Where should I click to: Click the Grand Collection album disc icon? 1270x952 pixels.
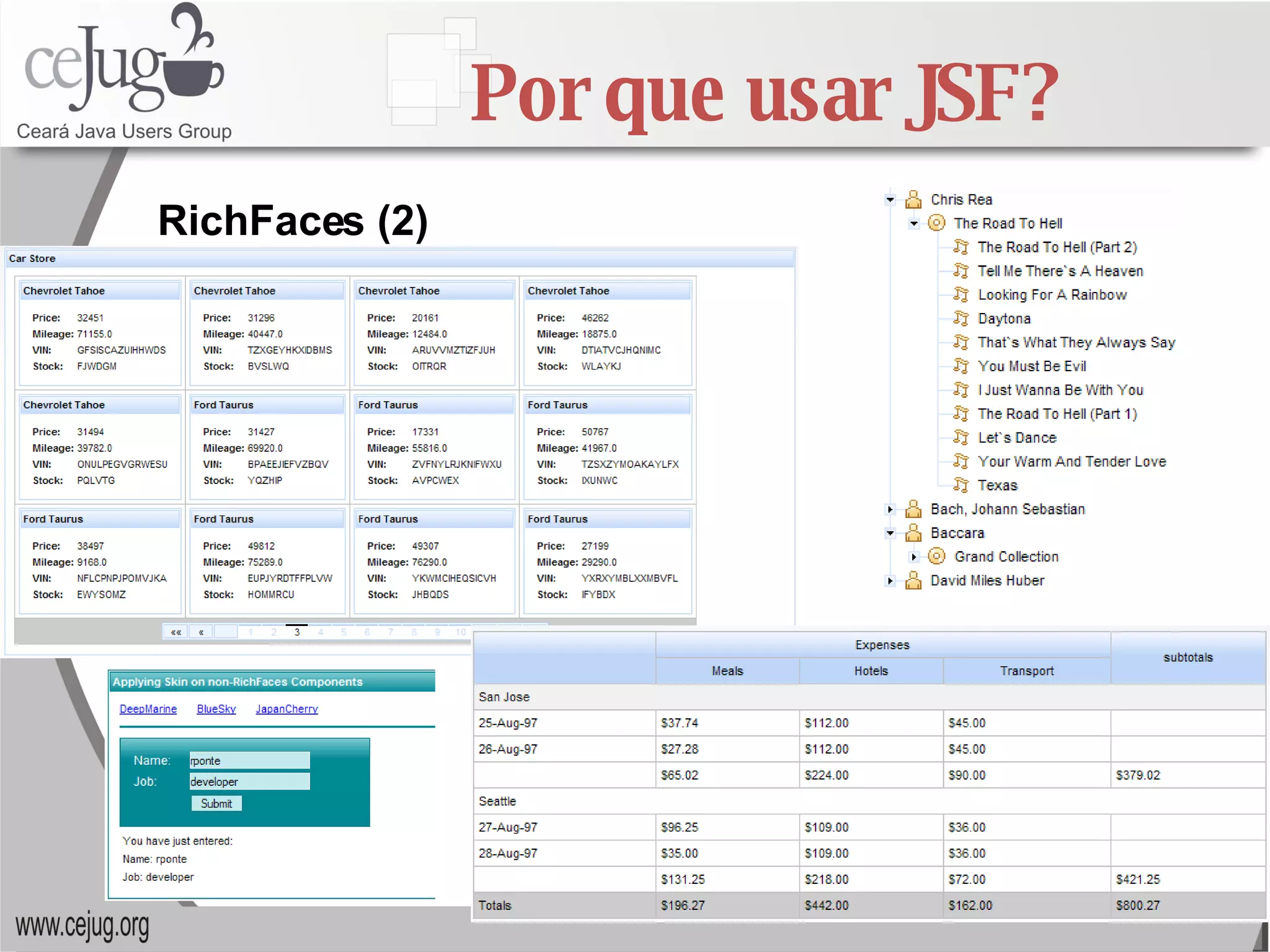[x=936, y=557]
